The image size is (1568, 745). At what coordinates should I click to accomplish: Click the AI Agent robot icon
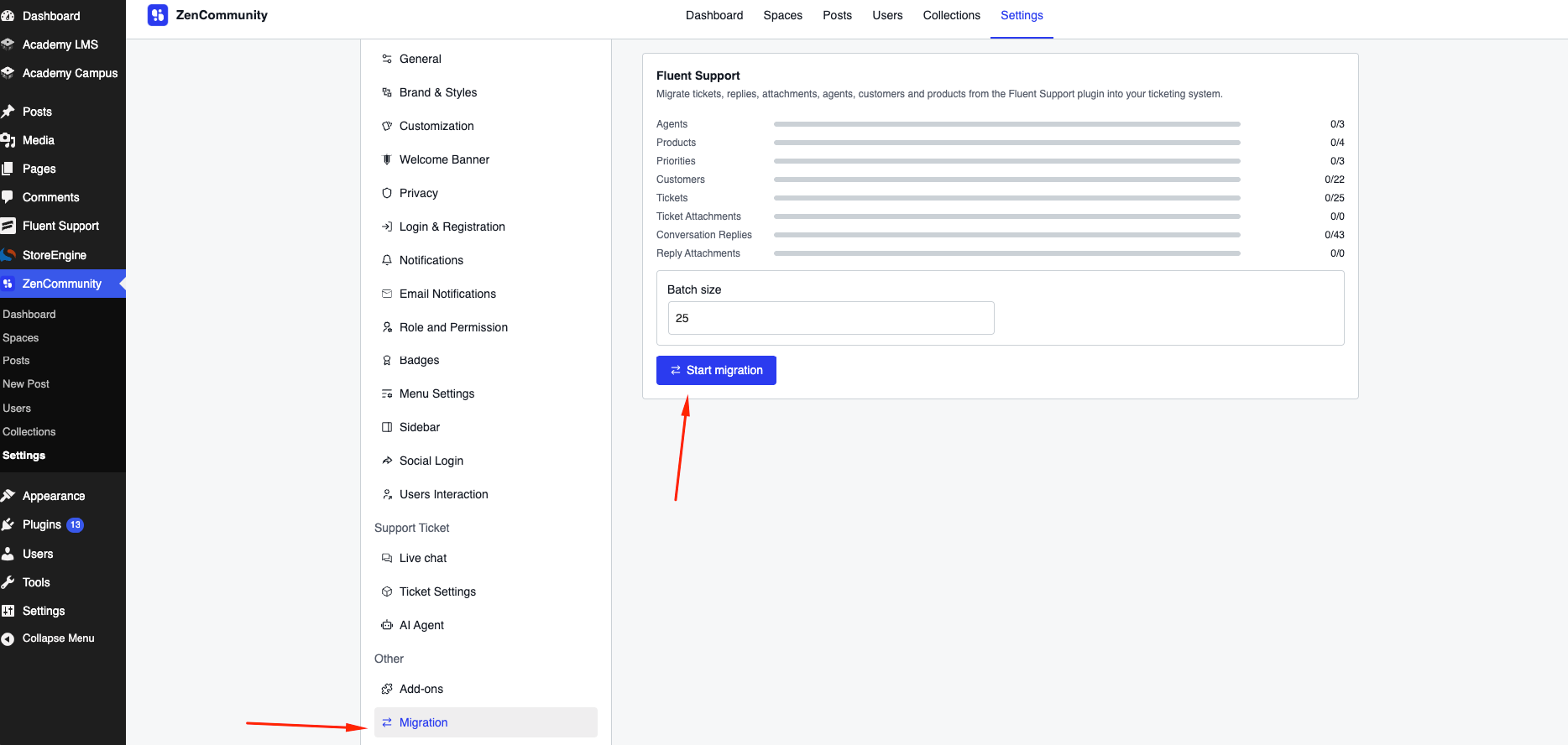(387, 625)
